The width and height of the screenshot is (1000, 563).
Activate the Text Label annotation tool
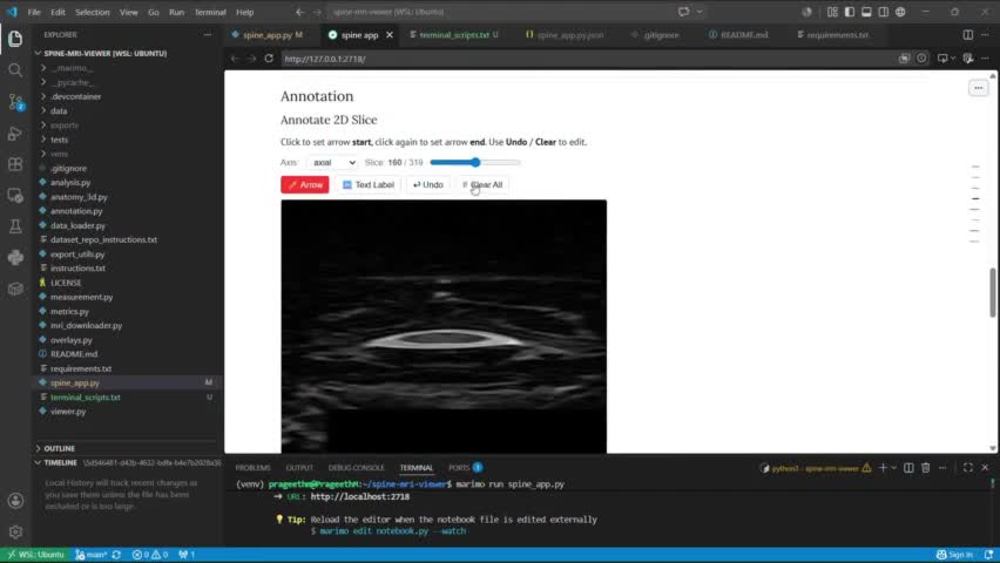(x=368, y=185)
